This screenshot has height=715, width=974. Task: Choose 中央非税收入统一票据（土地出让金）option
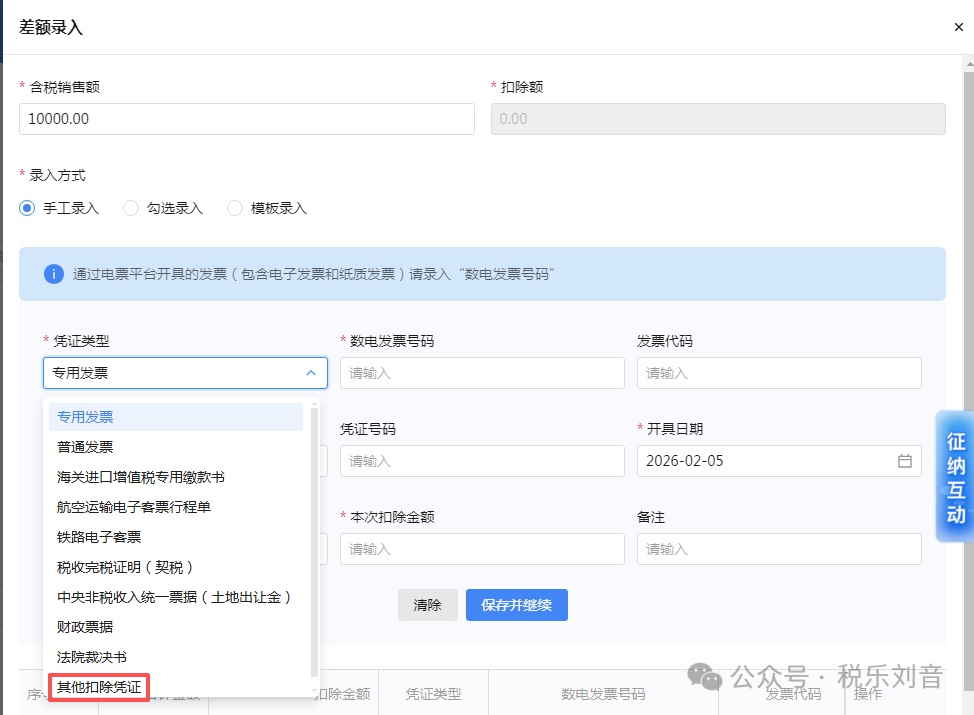point(176,597)
